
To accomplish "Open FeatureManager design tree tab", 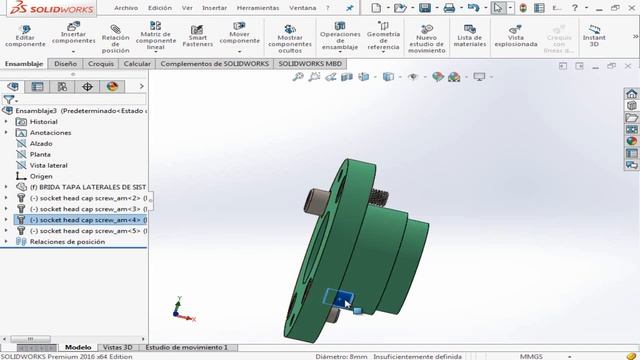I will coord(13,87).
